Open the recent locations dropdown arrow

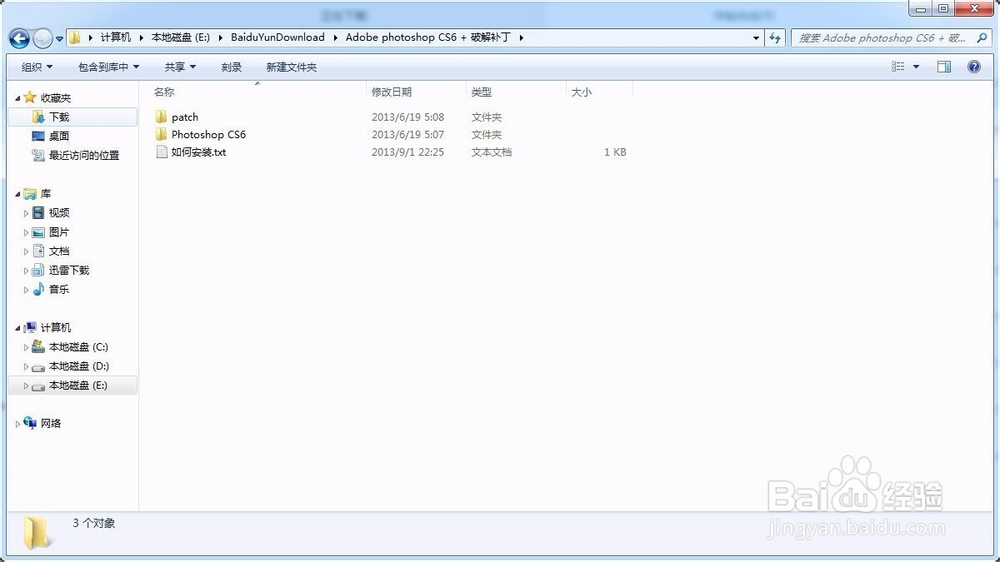(59, 39)
